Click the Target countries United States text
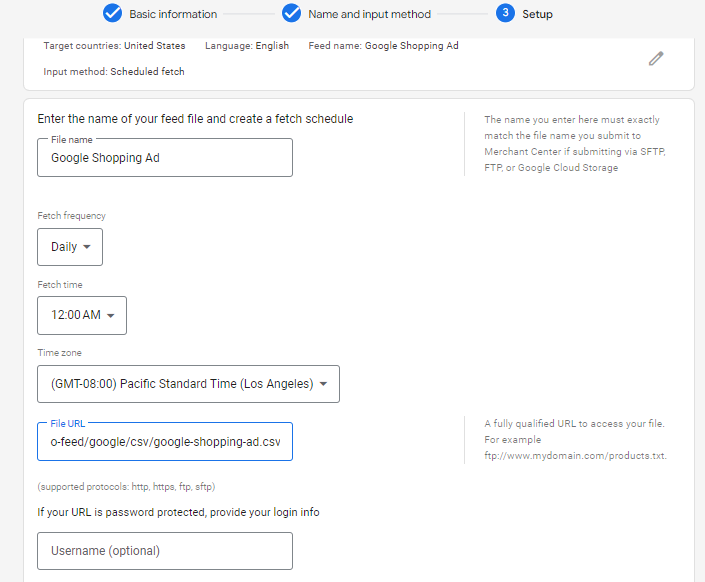This screenshot has height=582, width=705. click(114, 46)
